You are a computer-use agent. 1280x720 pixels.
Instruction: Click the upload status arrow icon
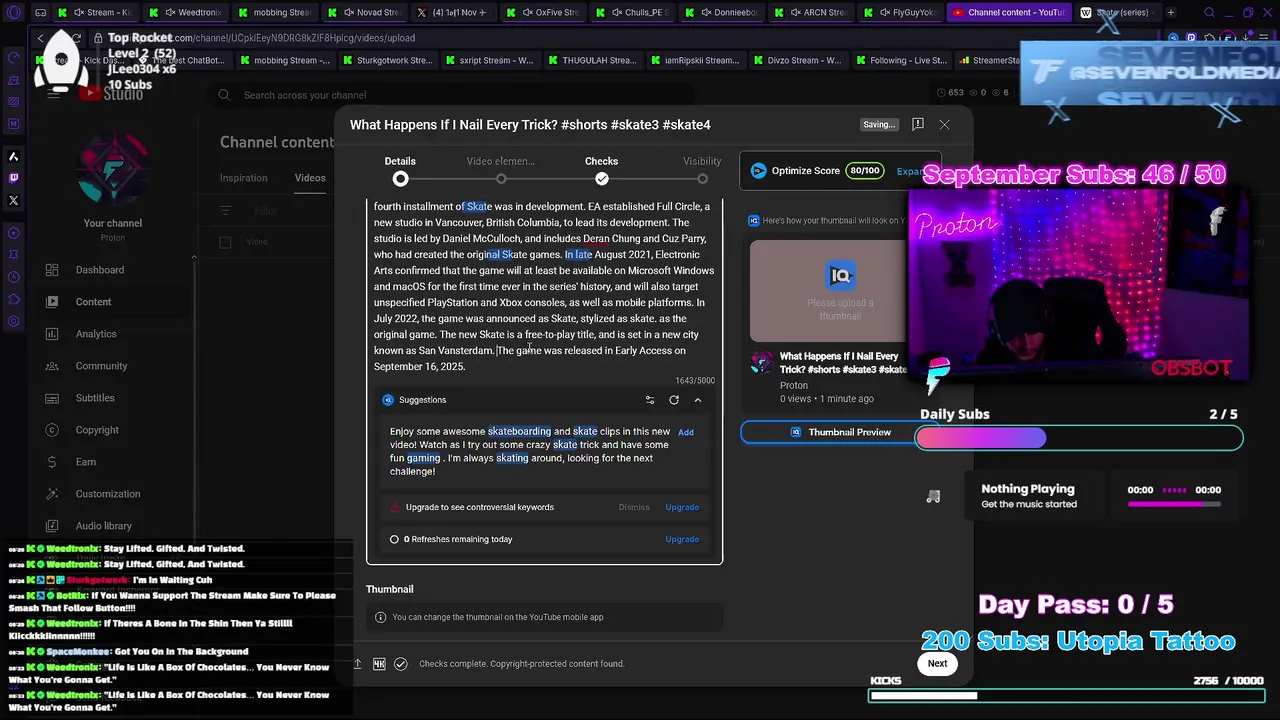pyautogui.click(x=357, y=664)
